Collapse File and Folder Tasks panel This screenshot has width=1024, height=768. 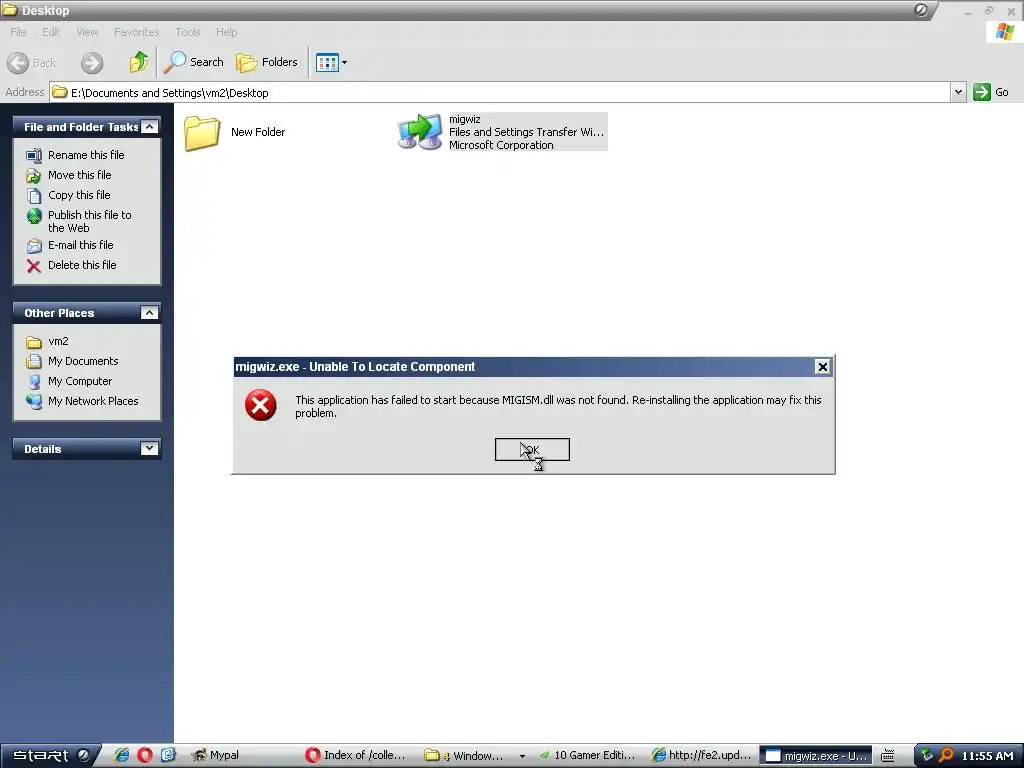pyautogui.click(x=150, y=127)
